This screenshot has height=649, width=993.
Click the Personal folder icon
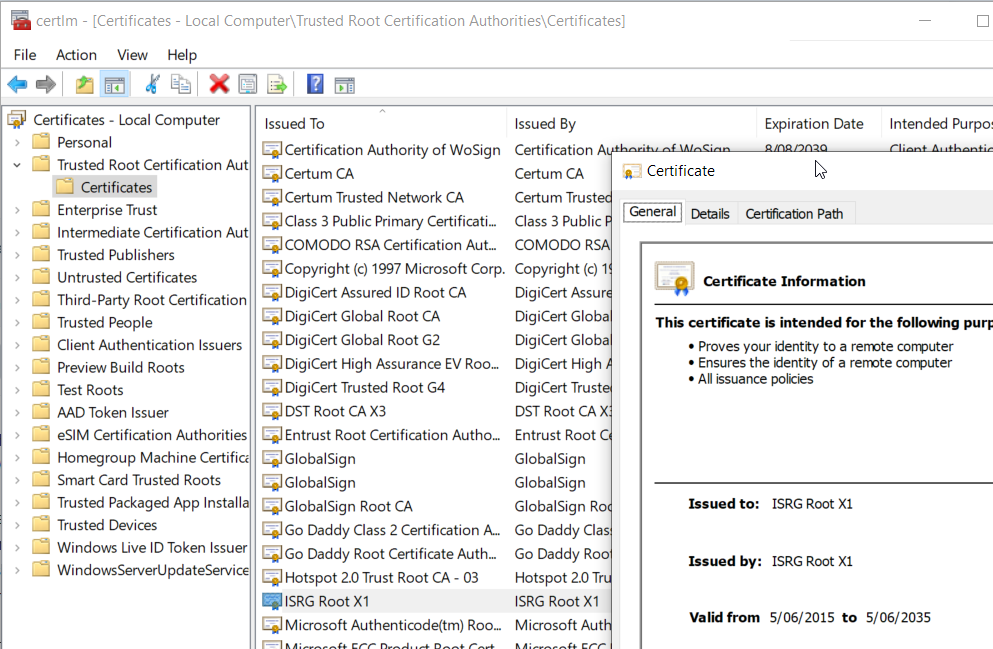click(41, 142)
